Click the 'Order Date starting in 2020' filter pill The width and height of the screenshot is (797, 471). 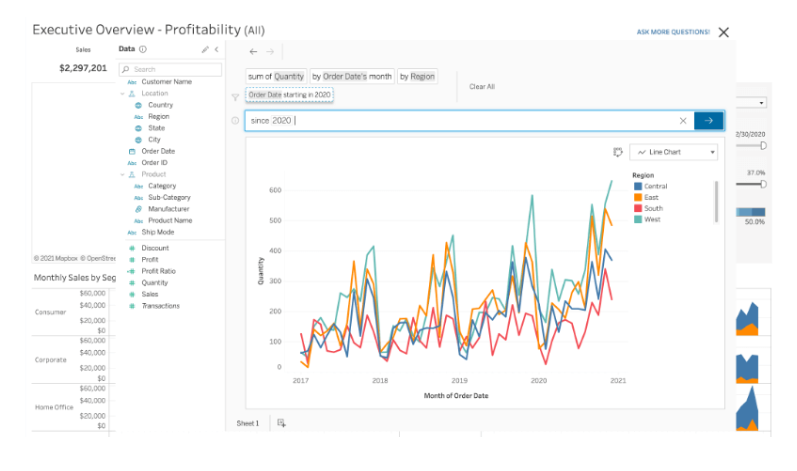click(290, 95)
